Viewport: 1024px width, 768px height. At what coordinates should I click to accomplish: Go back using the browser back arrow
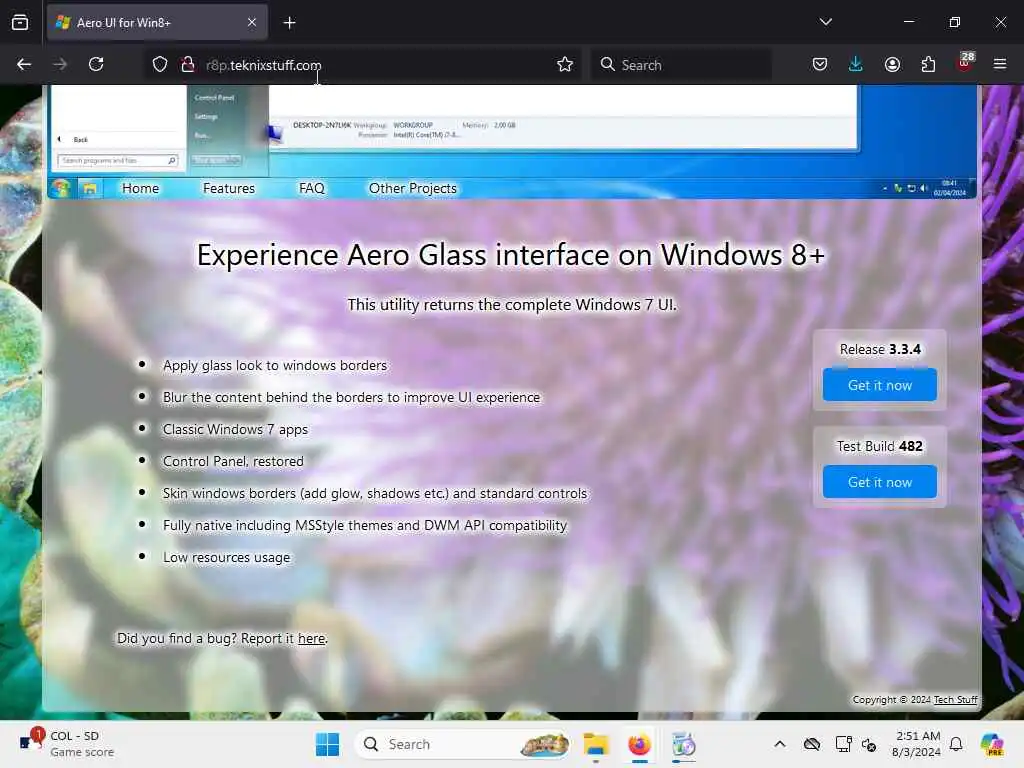[x=24, y=64]
